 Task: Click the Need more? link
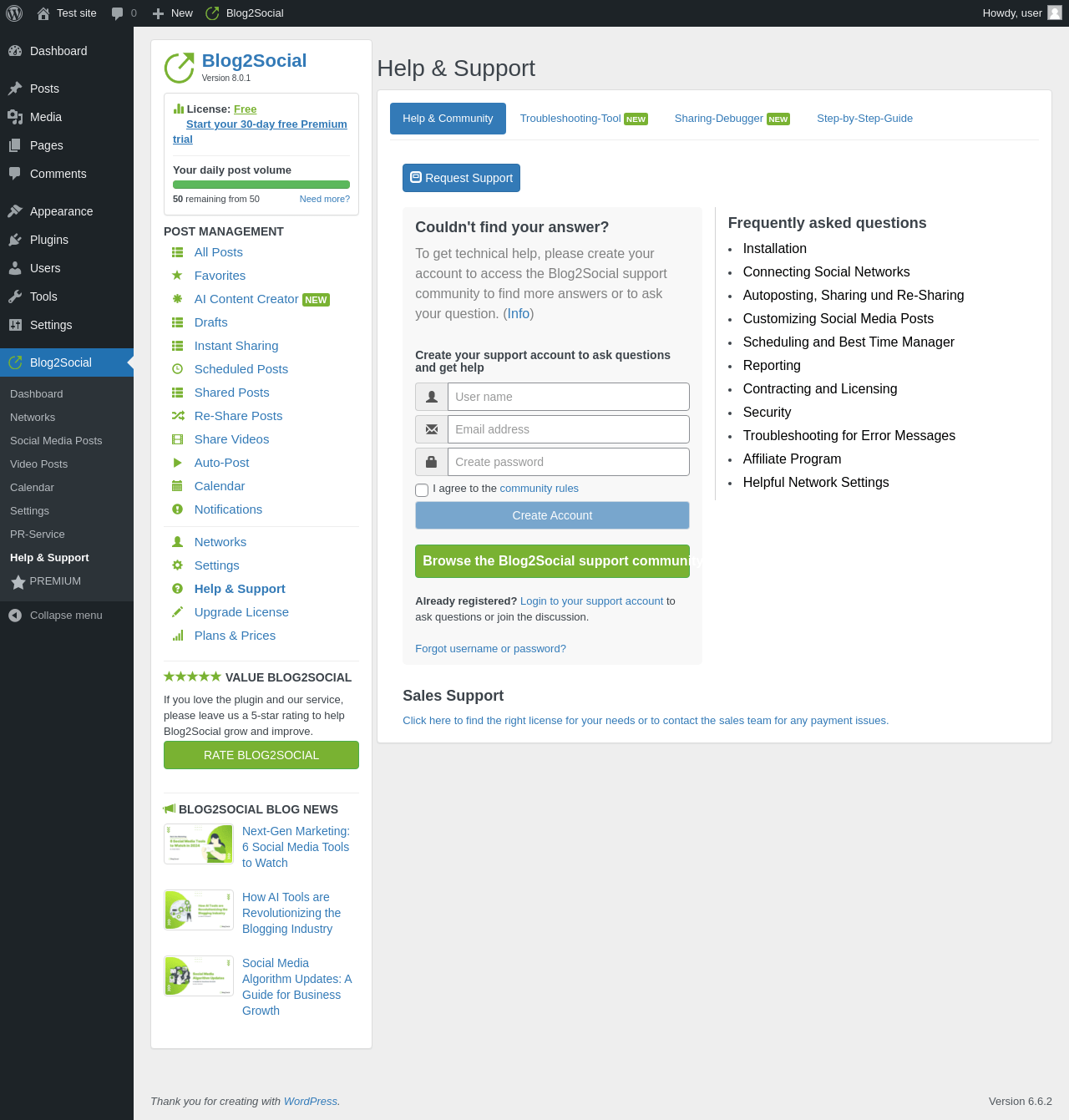click(325, 199)
